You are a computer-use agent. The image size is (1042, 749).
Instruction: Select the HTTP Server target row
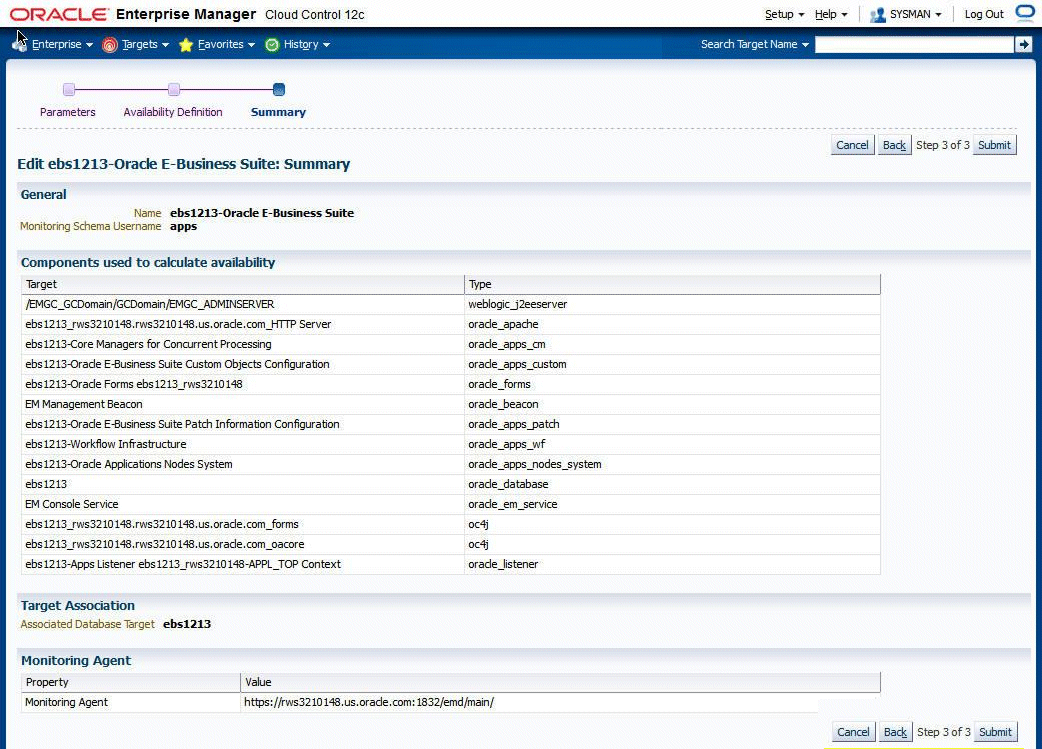[451, 324]
